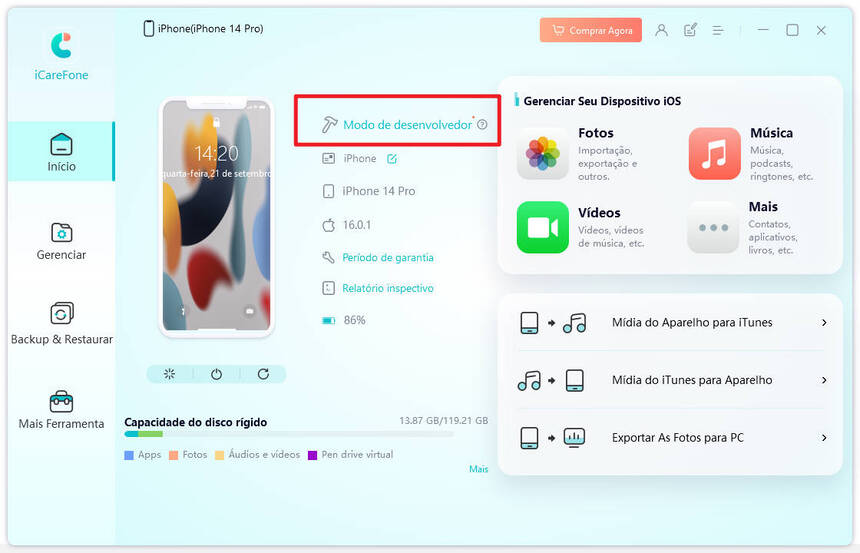Viewport: 860px width, 553px height.
Task: Open the feedback note icon in title bar
Action: (x=691, y=30)
